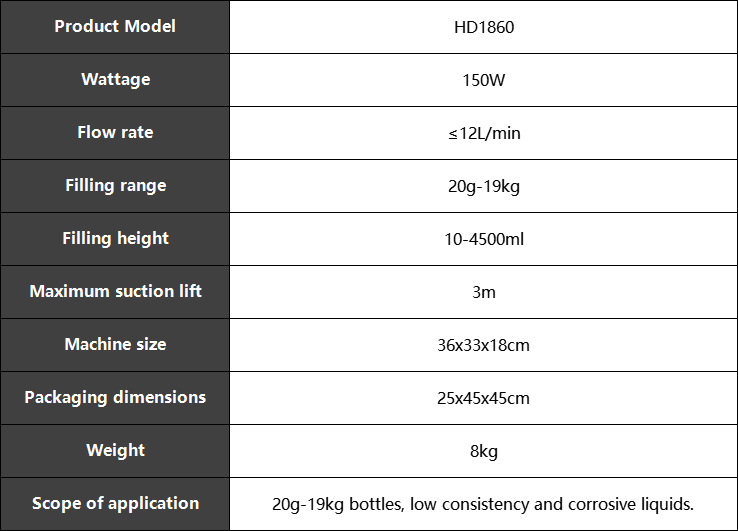Select the 36x33x18cm value
The image size is (738, 531).
pos(483,346)
